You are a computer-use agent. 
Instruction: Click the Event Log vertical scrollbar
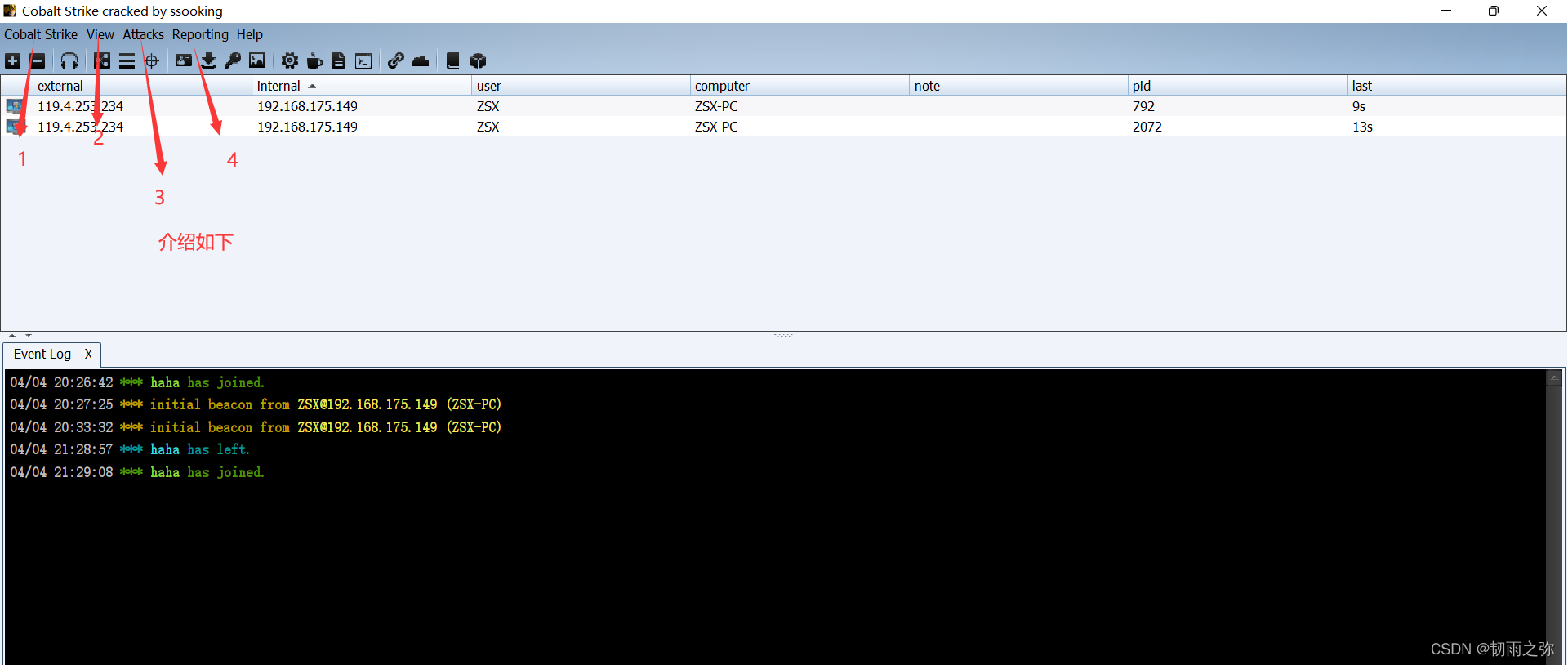click(1554, 517)
